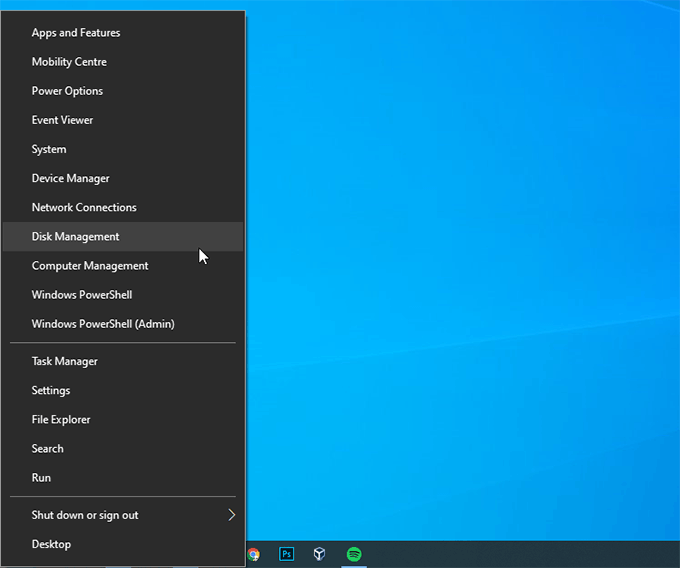Open Apps and Features

(76, 33)
